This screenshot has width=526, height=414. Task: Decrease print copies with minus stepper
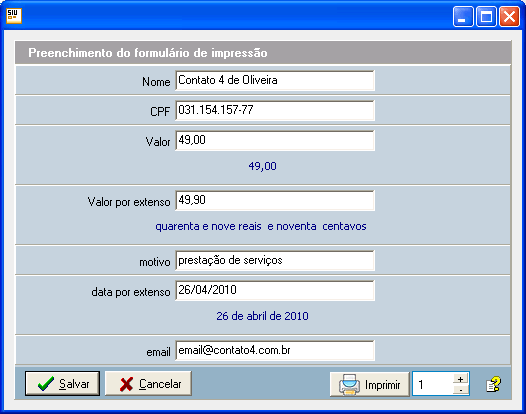(461, 390)
